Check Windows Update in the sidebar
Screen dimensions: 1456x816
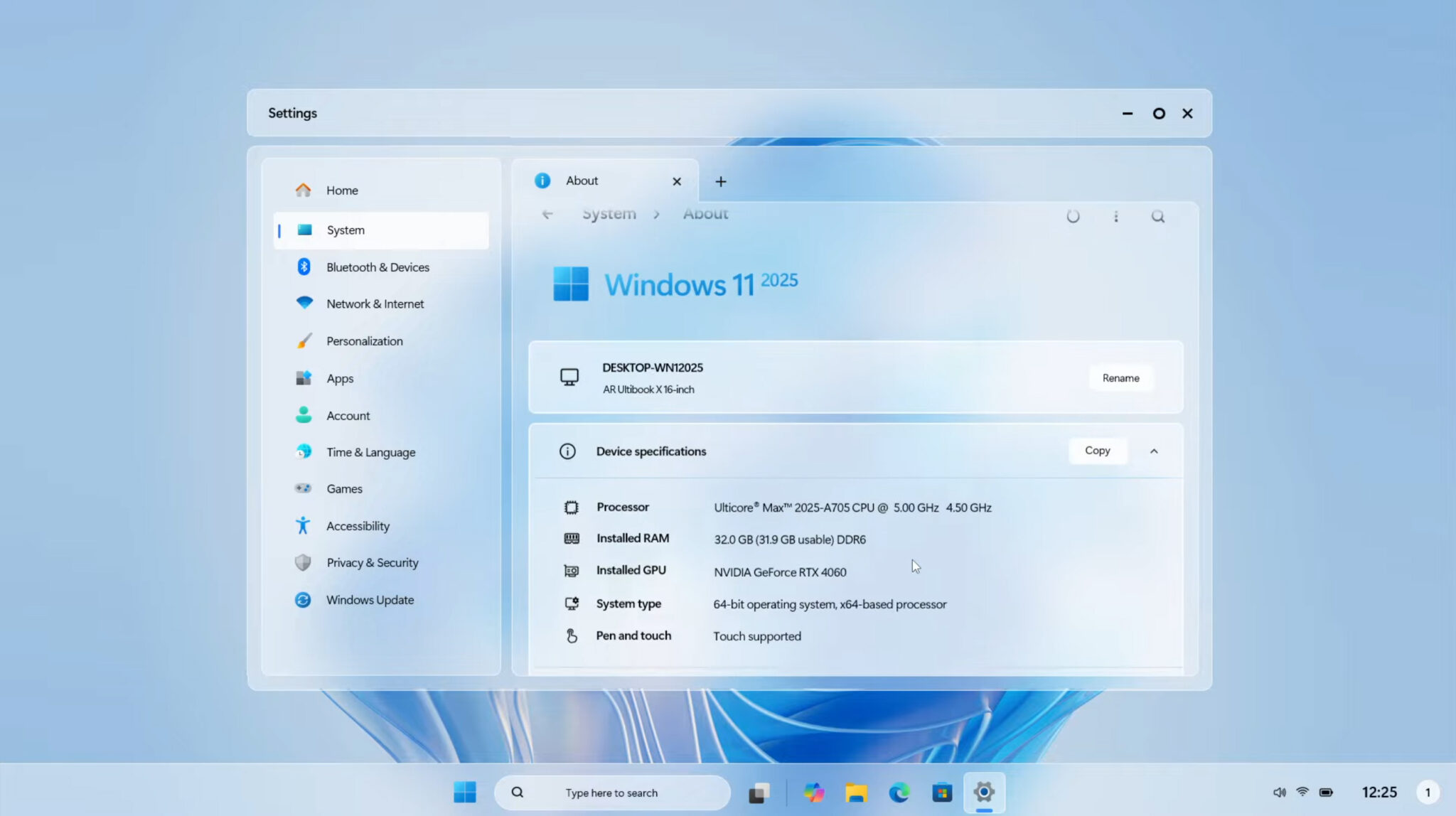[370, 599]
